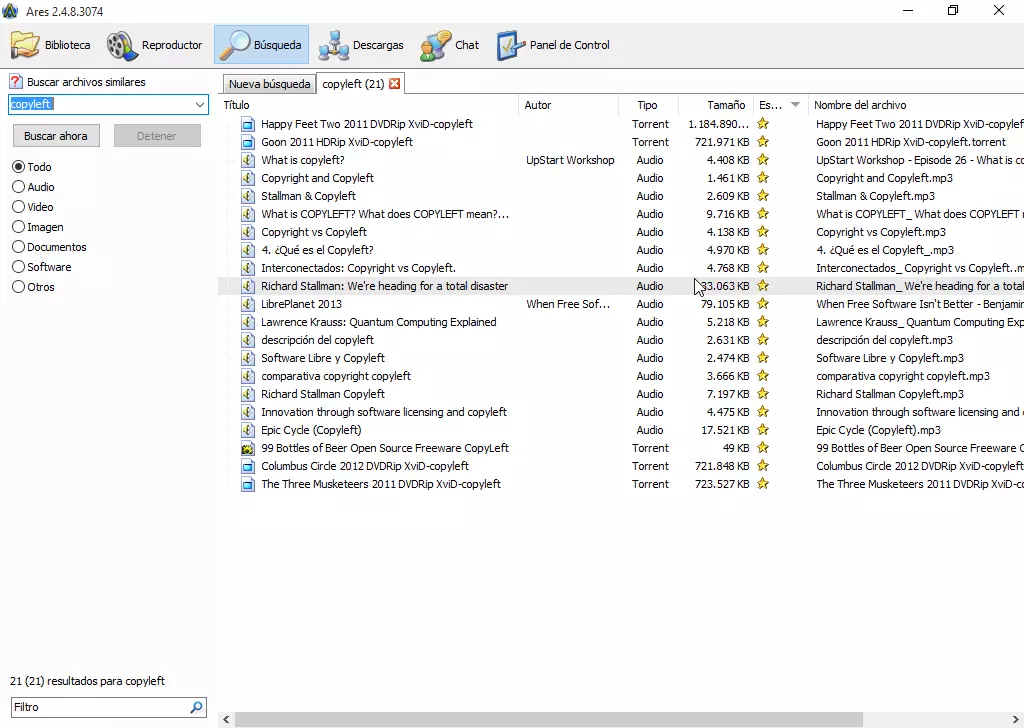
Task: Click the horizontal scrollbar at the bottom
Action: point(550,719)
